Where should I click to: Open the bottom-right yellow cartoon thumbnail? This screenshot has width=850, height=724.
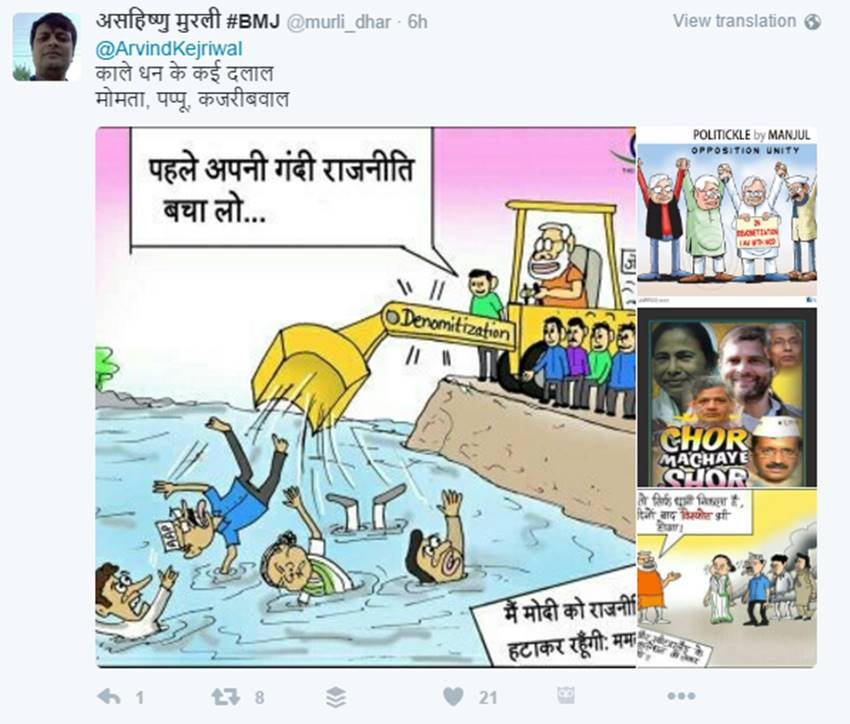727,578
